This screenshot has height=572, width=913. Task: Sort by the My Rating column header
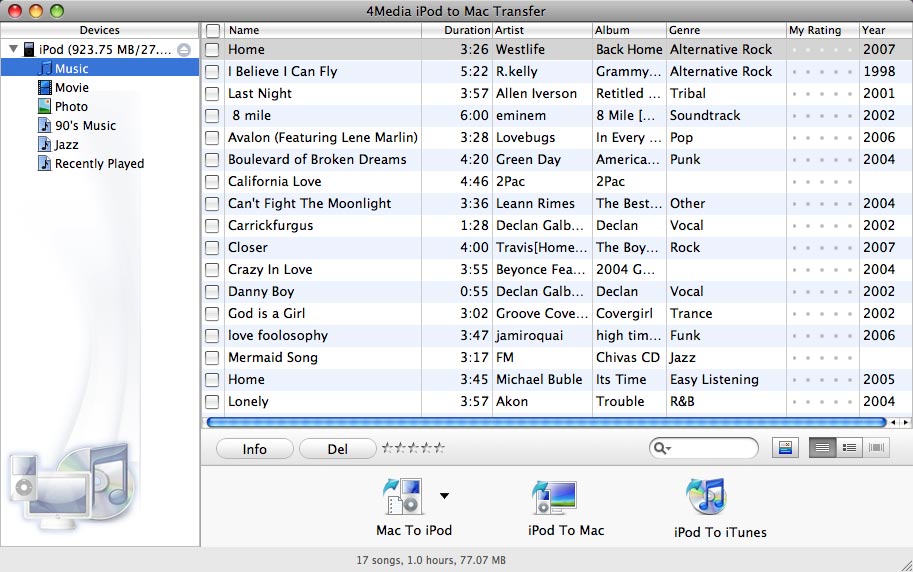pos(823,30)
